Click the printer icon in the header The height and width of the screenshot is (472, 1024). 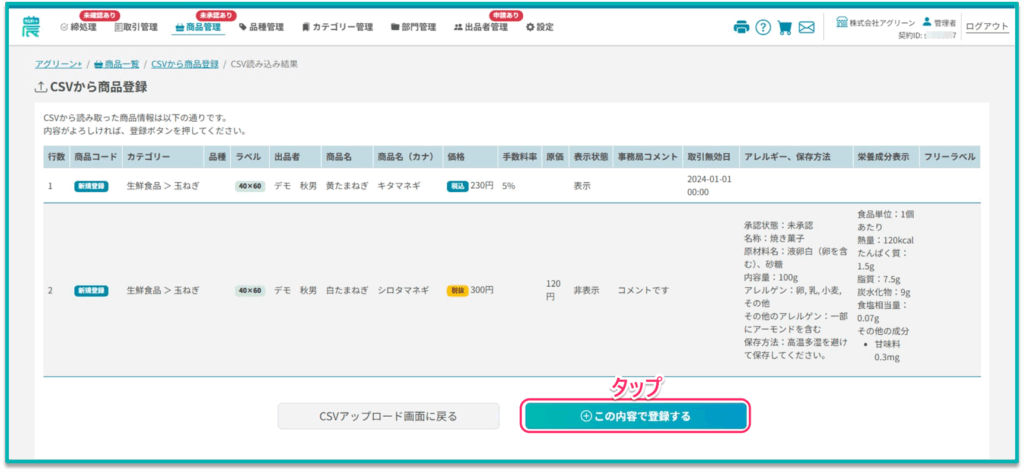pos(741,27)
